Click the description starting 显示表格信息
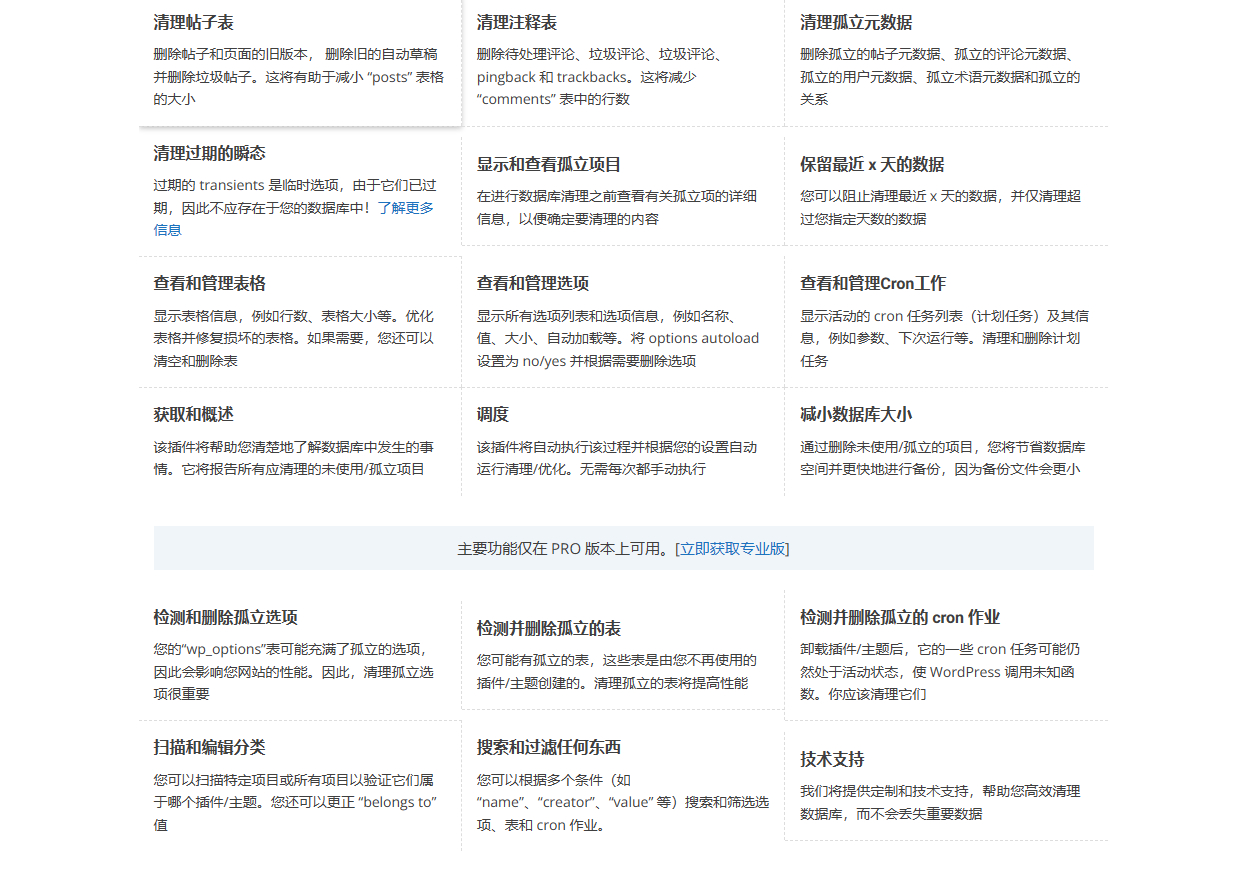 click(x=294, y=338)
